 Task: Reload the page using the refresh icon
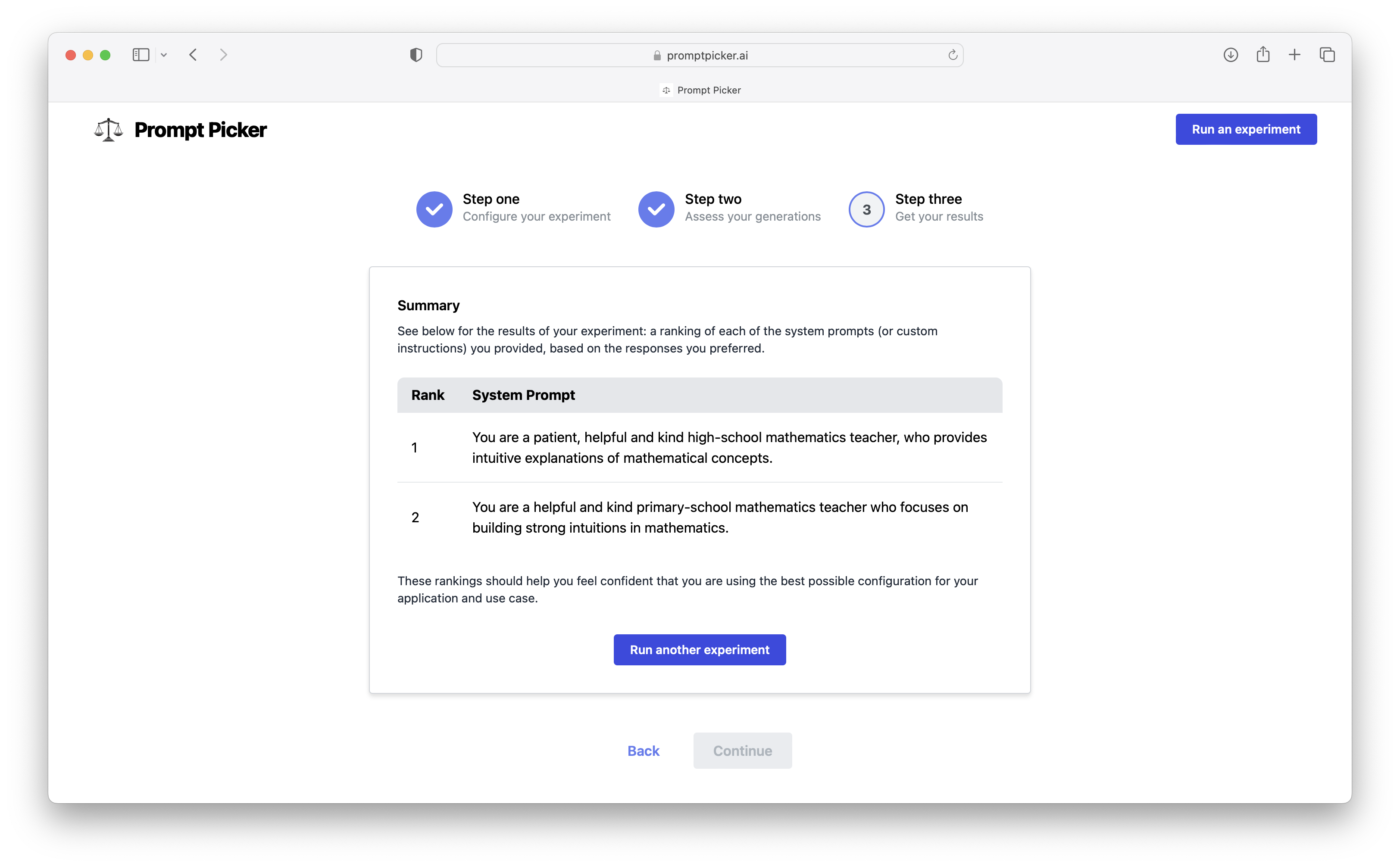(952, 55)
